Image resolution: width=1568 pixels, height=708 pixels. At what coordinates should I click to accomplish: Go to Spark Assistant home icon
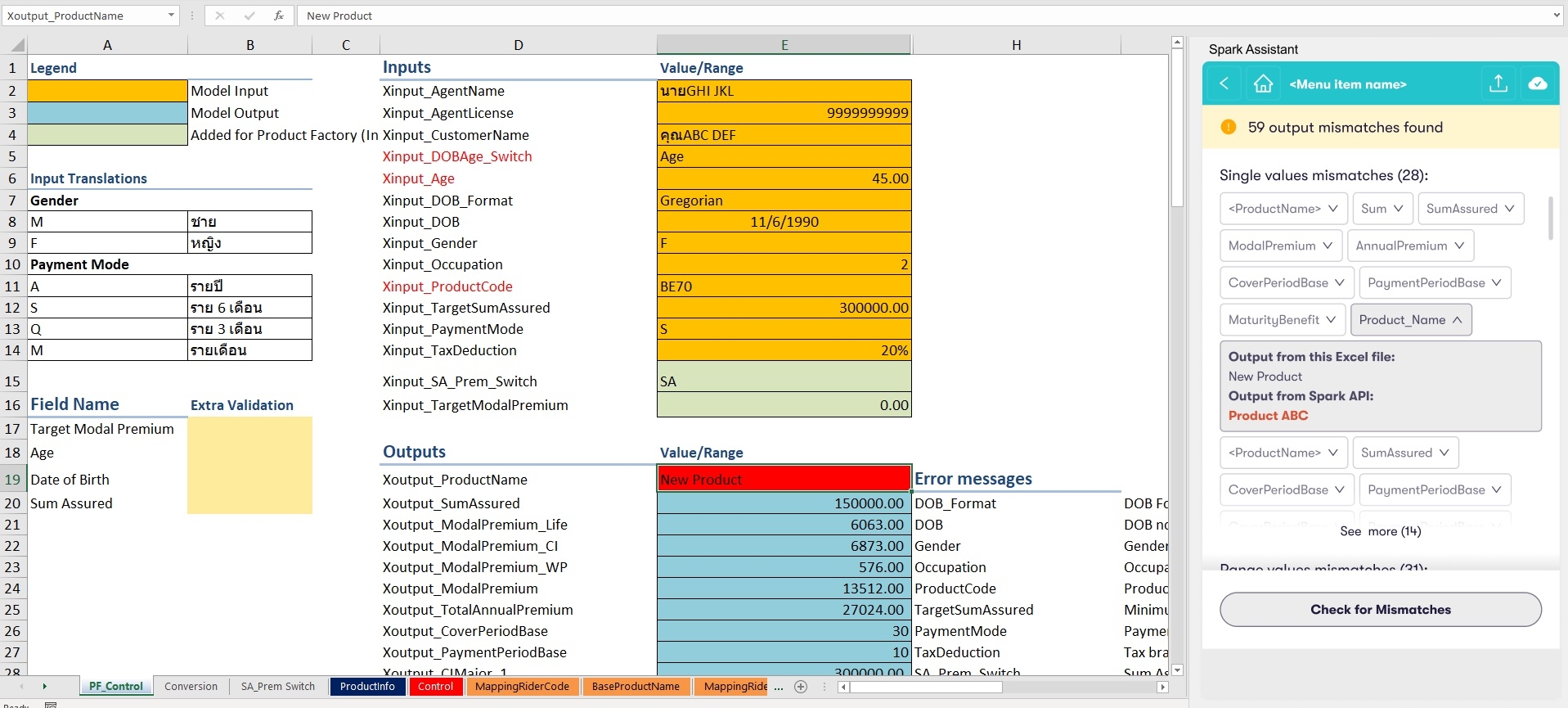click(x=1263, y=83)
